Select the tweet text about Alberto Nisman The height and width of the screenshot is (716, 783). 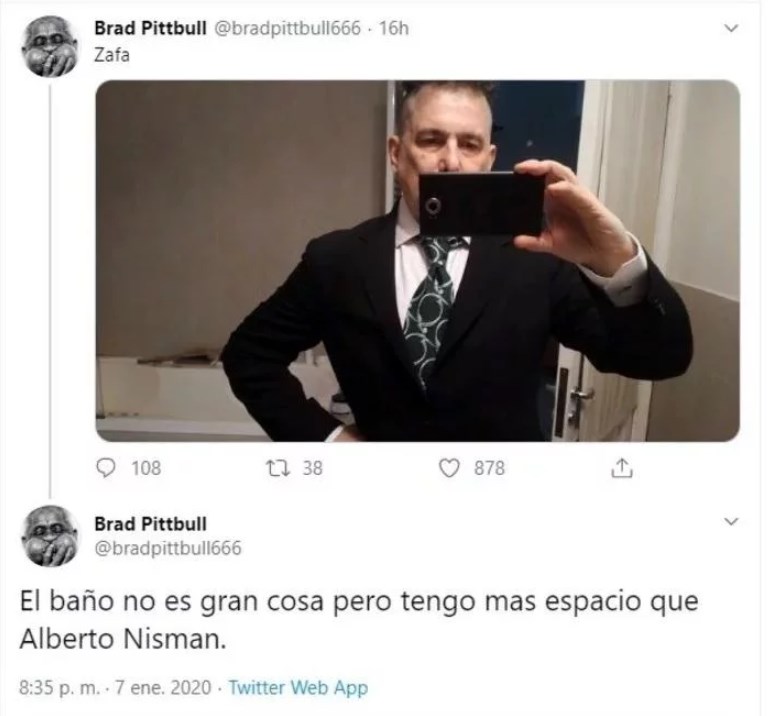coord(359,620)
